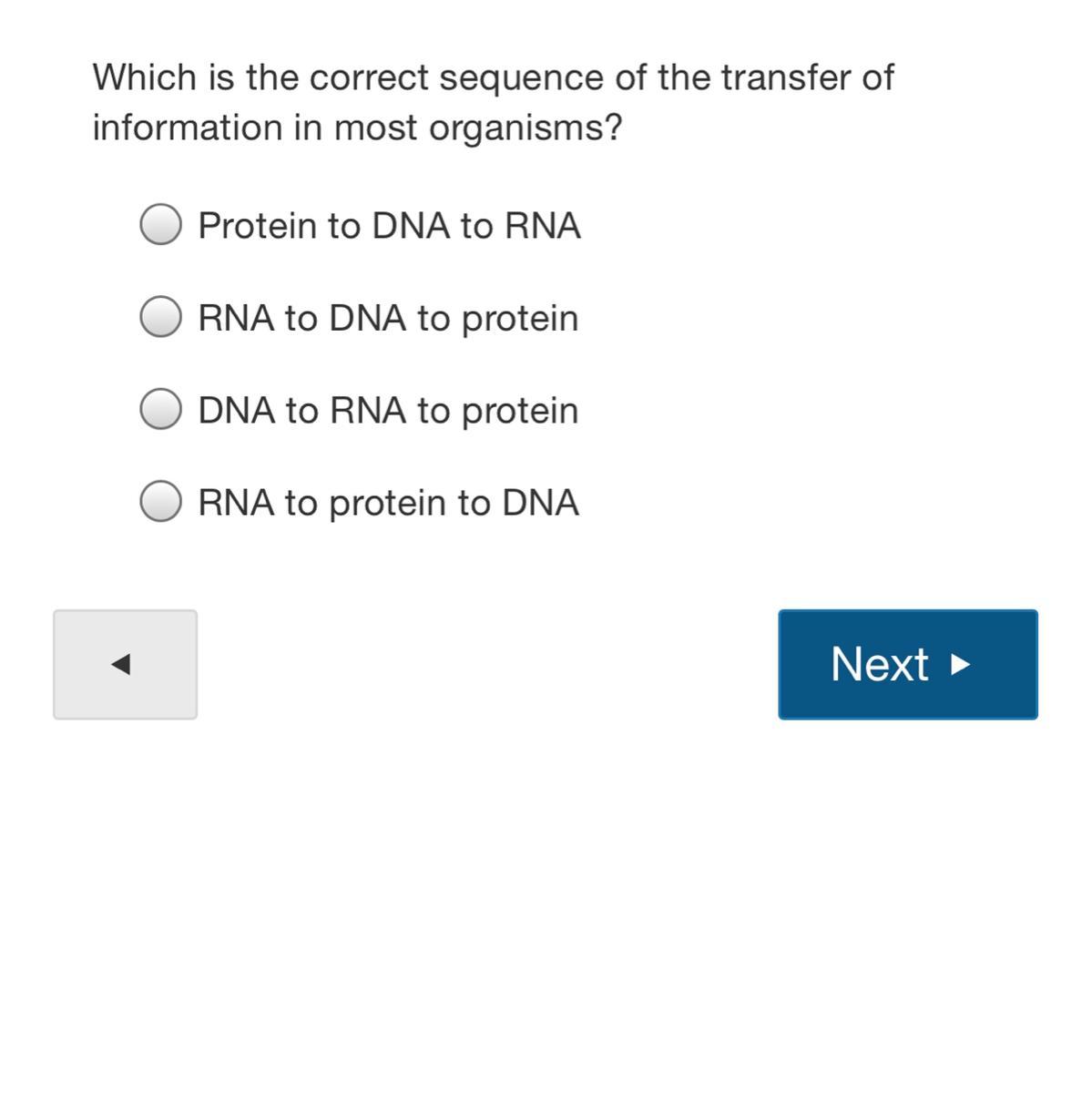Click the 'RNA to DNA to protein' answer text

[388, 319]
